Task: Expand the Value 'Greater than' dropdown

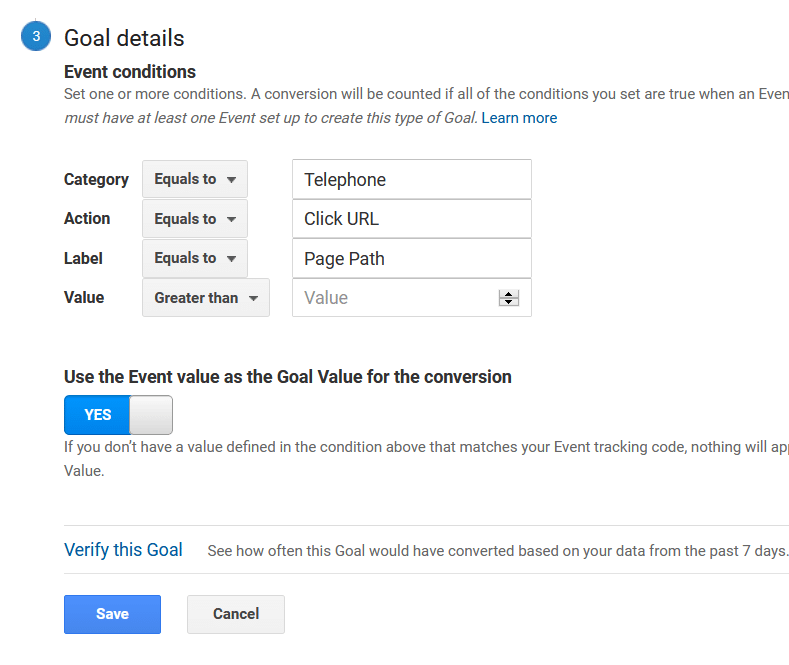Action: pos(206,298)
